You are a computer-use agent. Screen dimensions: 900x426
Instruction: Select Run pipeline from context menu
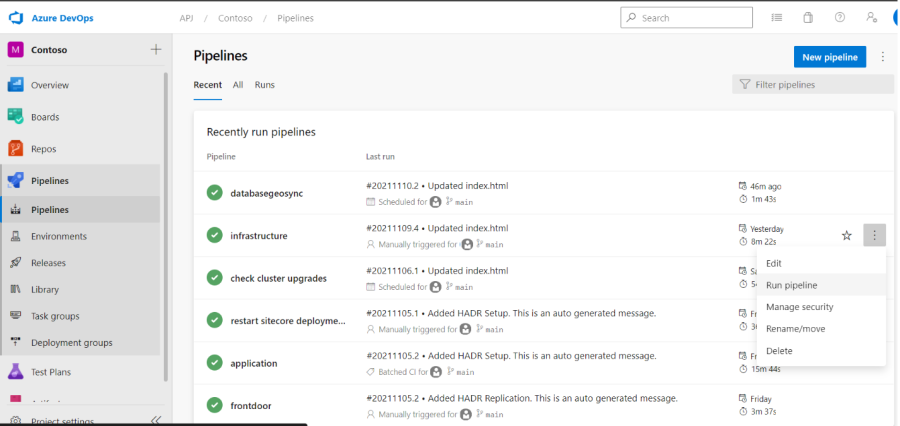pos(791,285)
